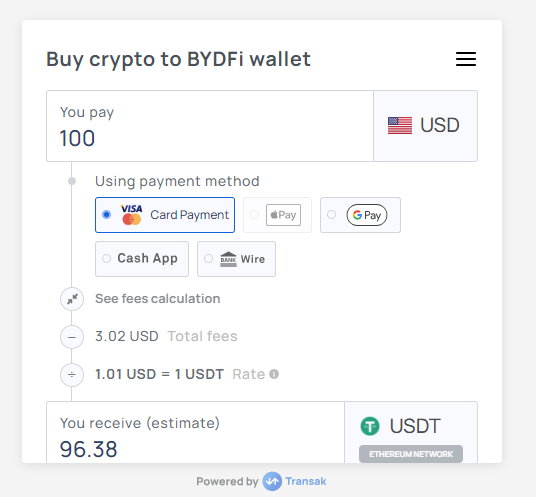This screenshot has width=536, height=497.
Task: Choose the Cash App payment method
Action: pos(142,259)
